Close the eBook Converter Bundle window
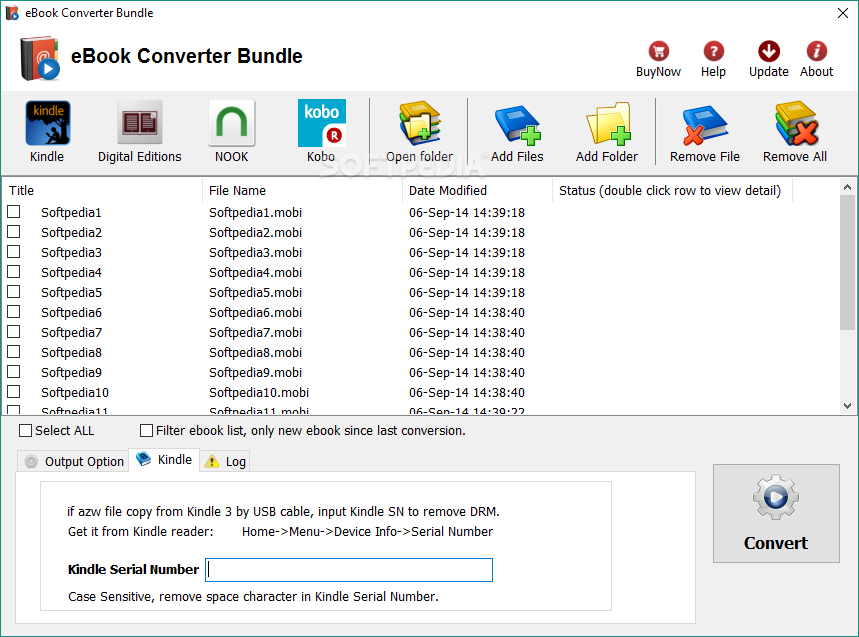Image resolution: width=859 pixels, height=637 pixels. click(x=843, y=13)
